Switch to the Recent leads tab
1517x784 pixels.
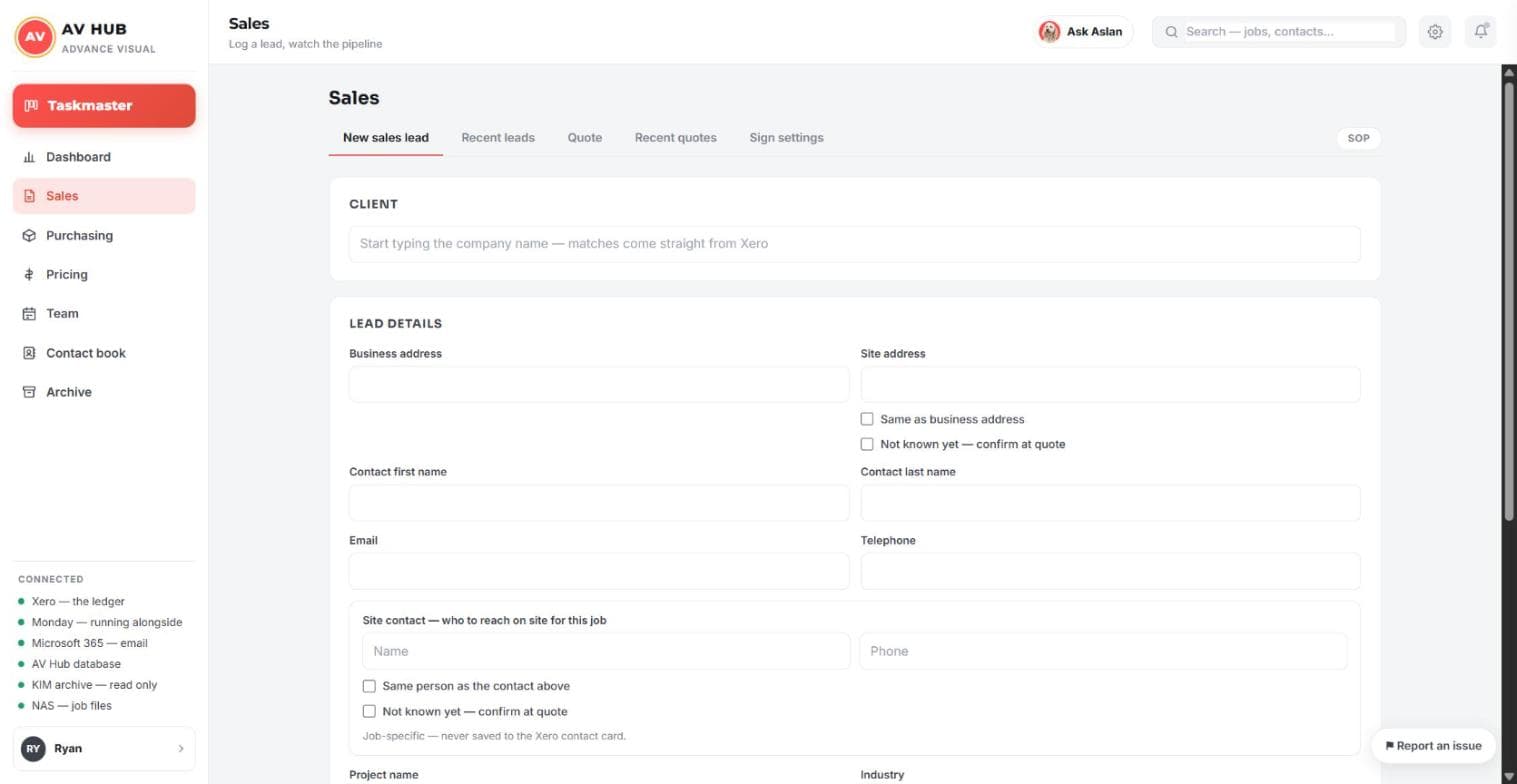pyautogui.click(x=498, y=138)
